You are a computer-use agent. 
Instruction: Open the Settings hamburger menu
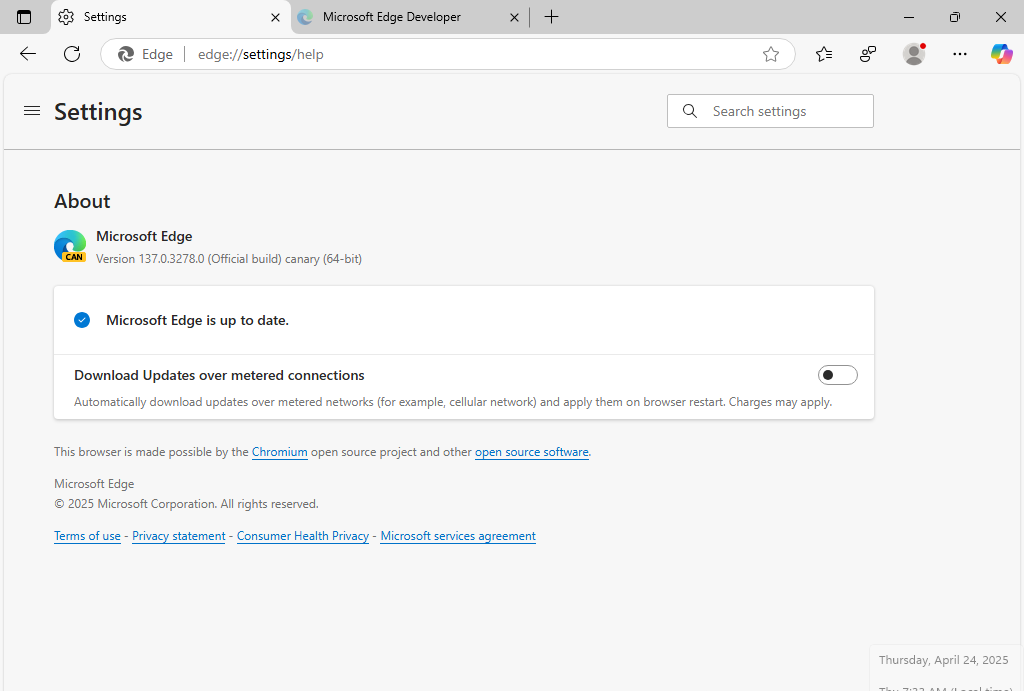tap(32, 111)
